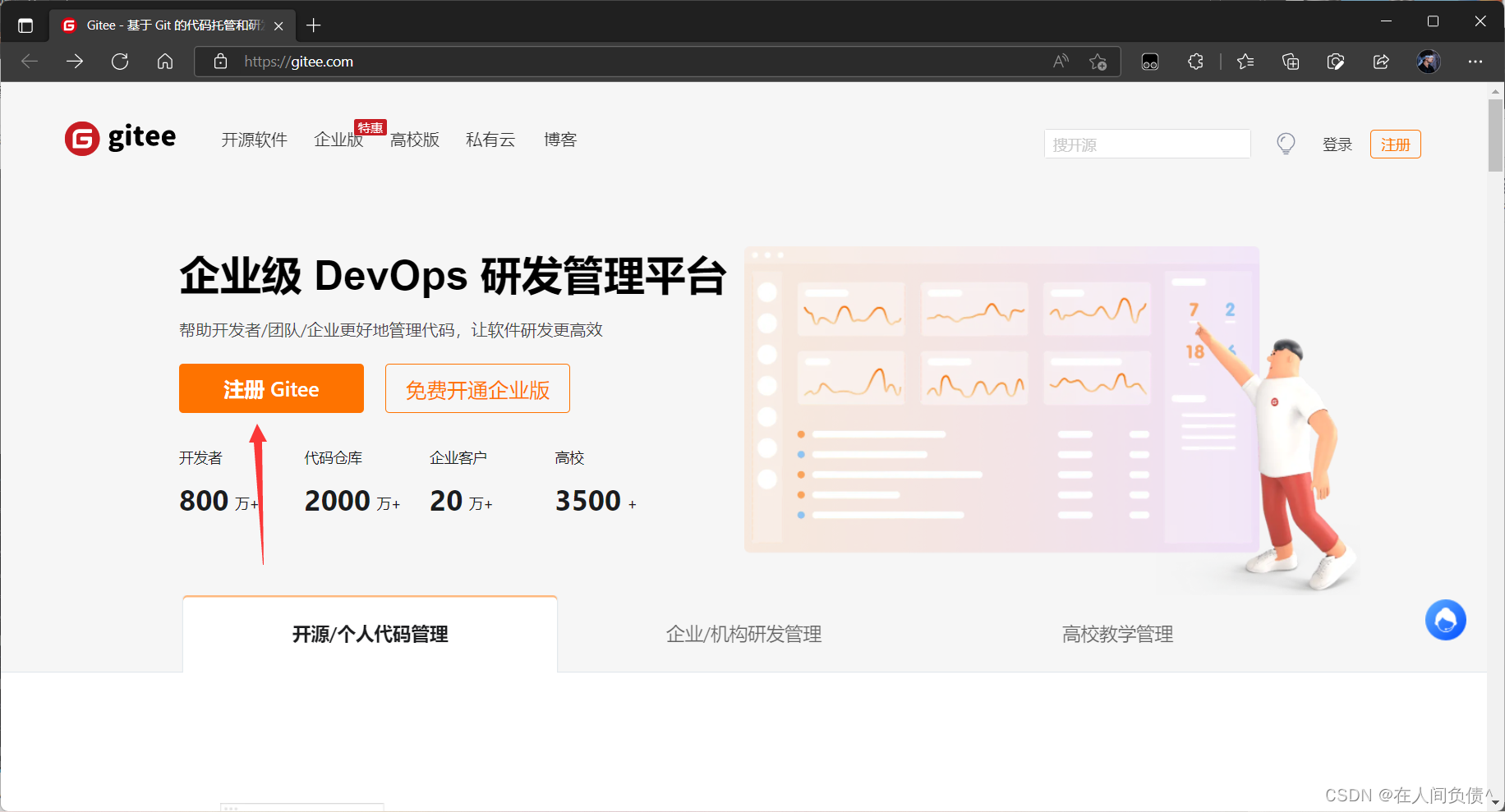Open the Collections panel

pyautogui.click(x=1291, y=62)
